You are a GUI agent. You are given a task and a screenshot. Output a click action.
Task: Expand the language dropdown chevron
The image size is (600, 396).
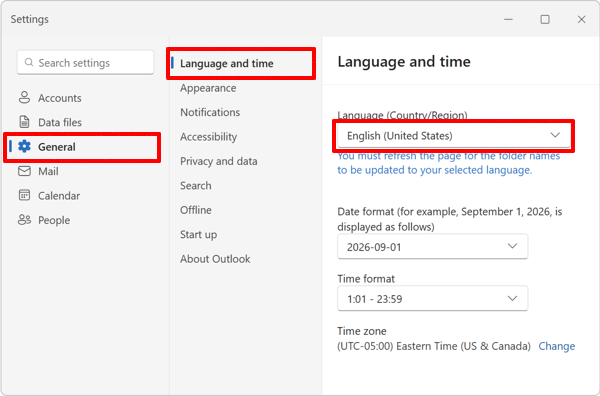point(555,135)
